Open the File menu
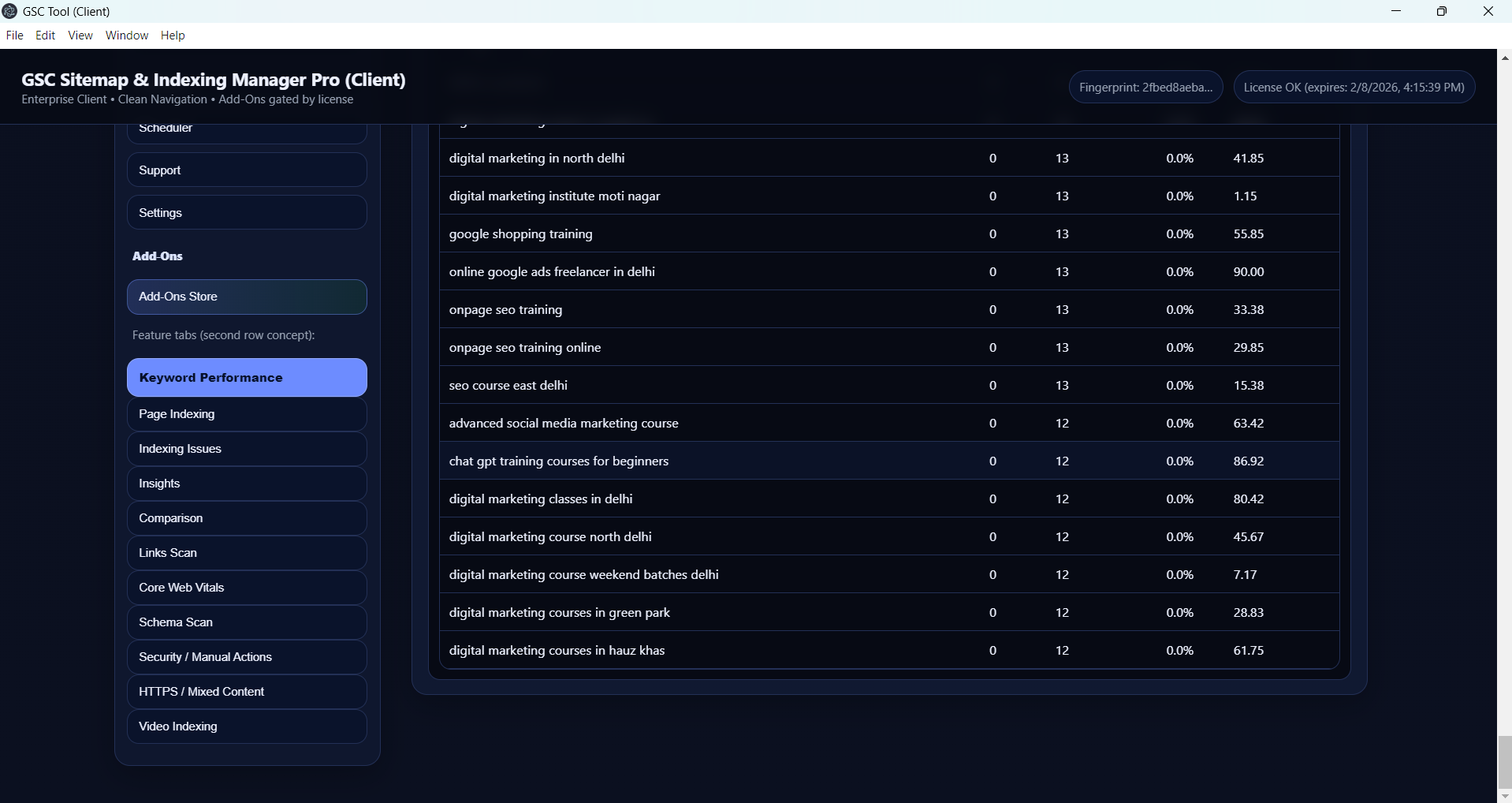 tap(14, 35)
